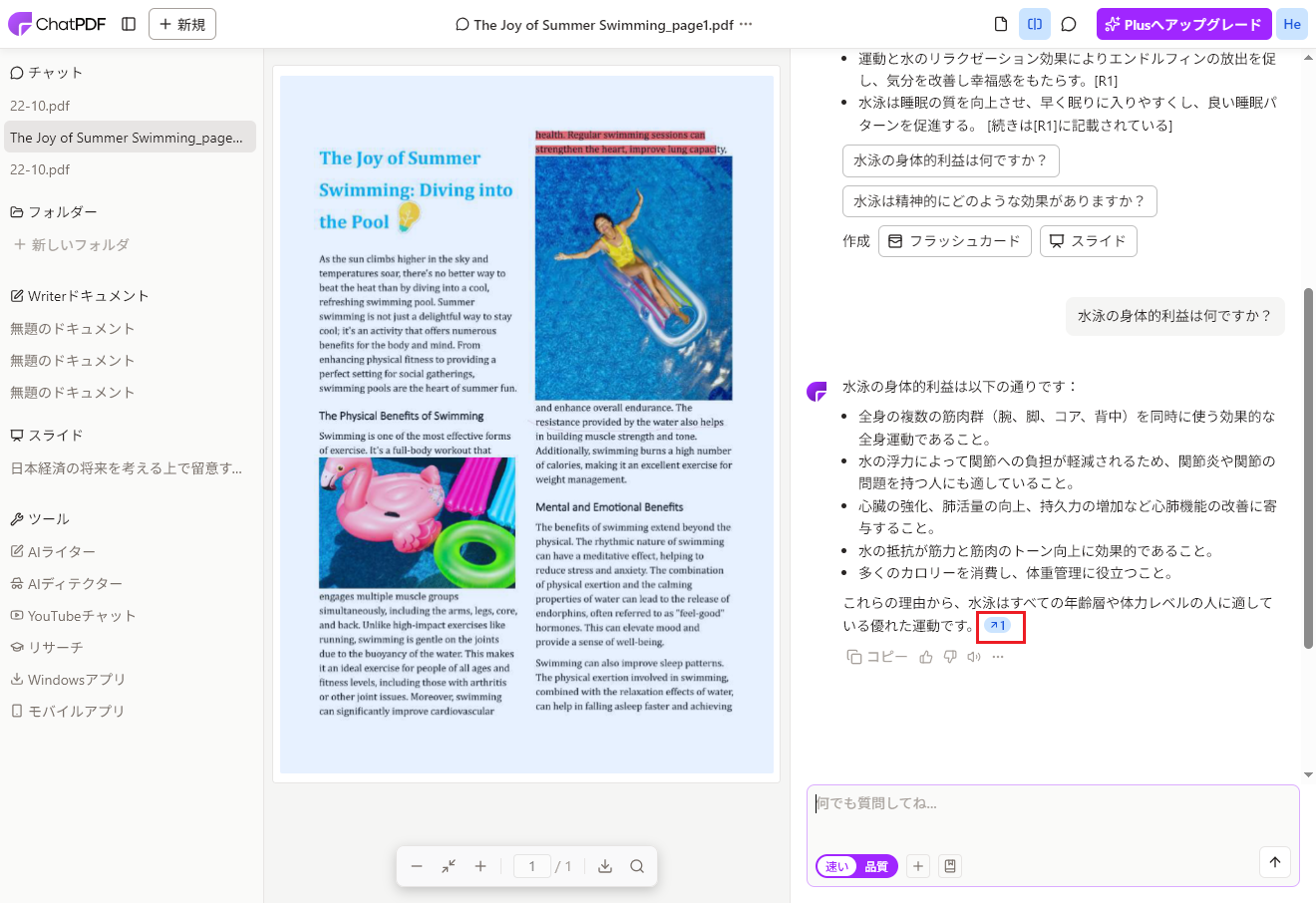
Task: Click the ChatPDF logo
Action: coord(57,24)
